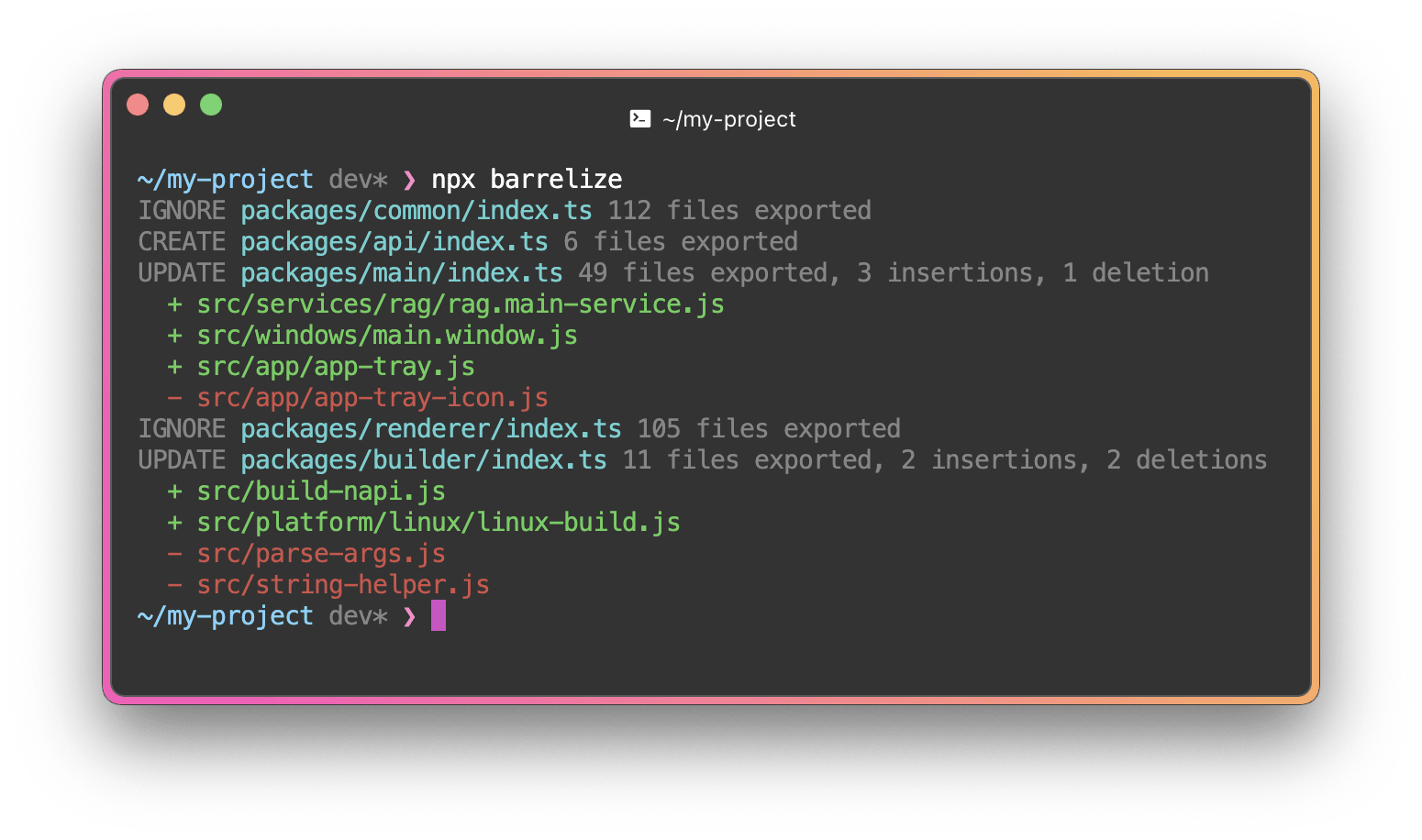Click the purple terminal cursor block
This screenshot has height=840, width=1422.
[x=439, y=615]
